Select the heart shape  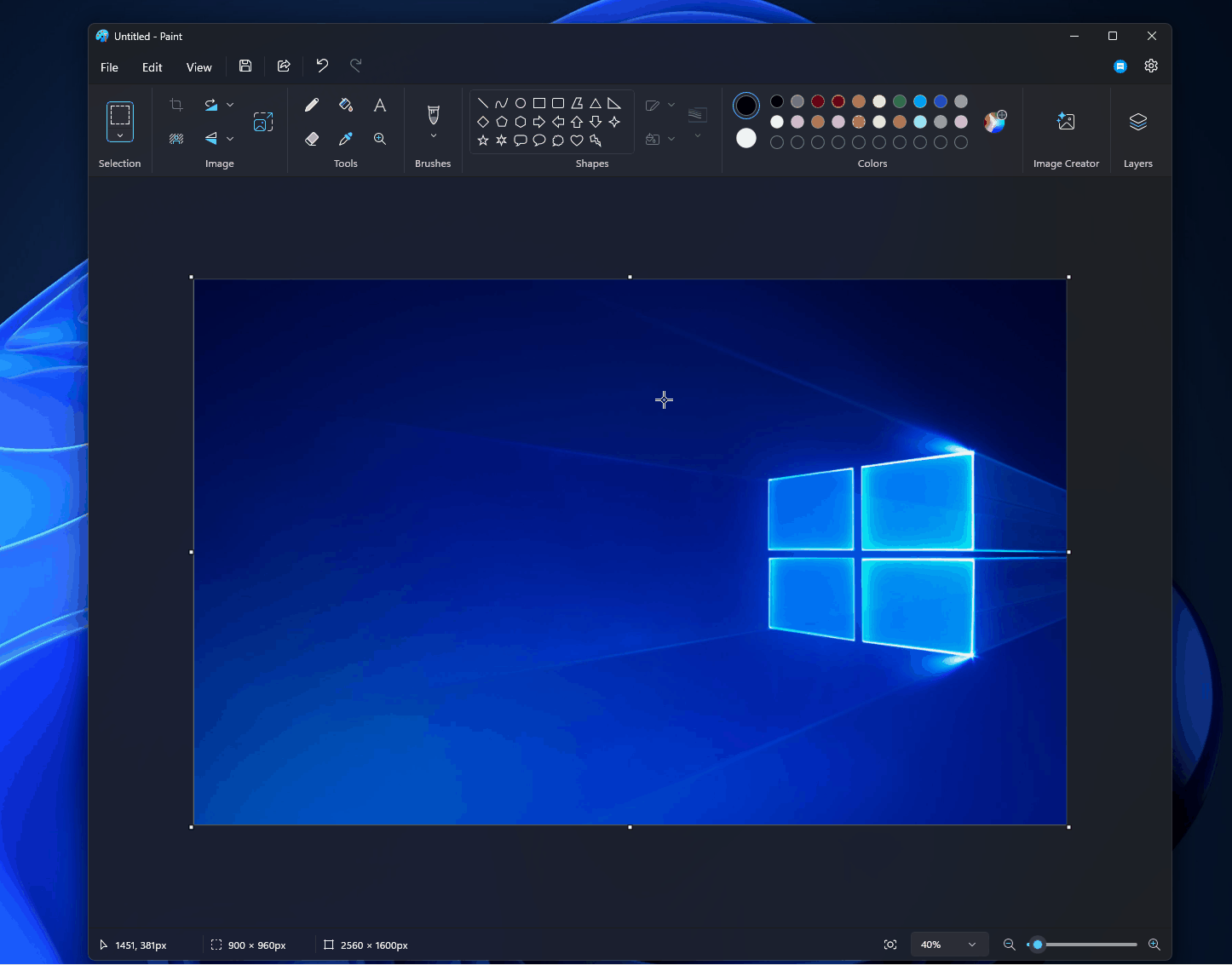click(577, 141)
